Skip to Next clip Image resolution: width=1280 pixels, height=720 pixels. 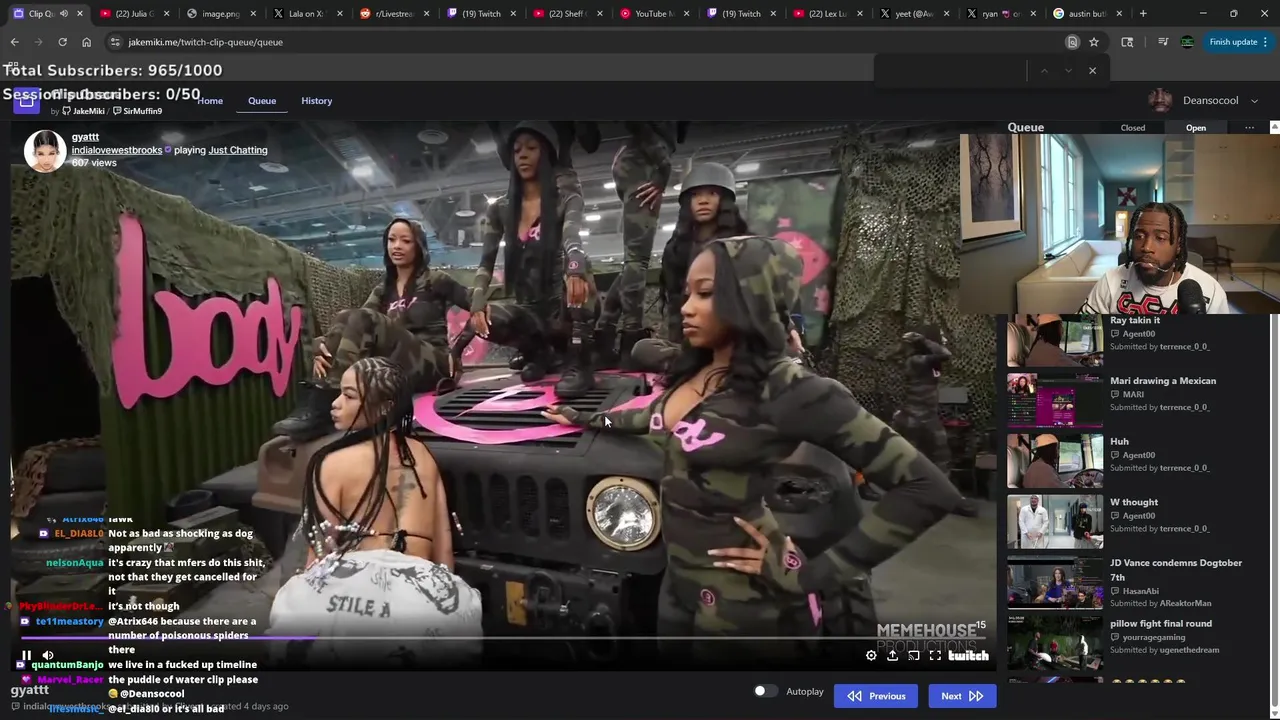coord(962,696)
